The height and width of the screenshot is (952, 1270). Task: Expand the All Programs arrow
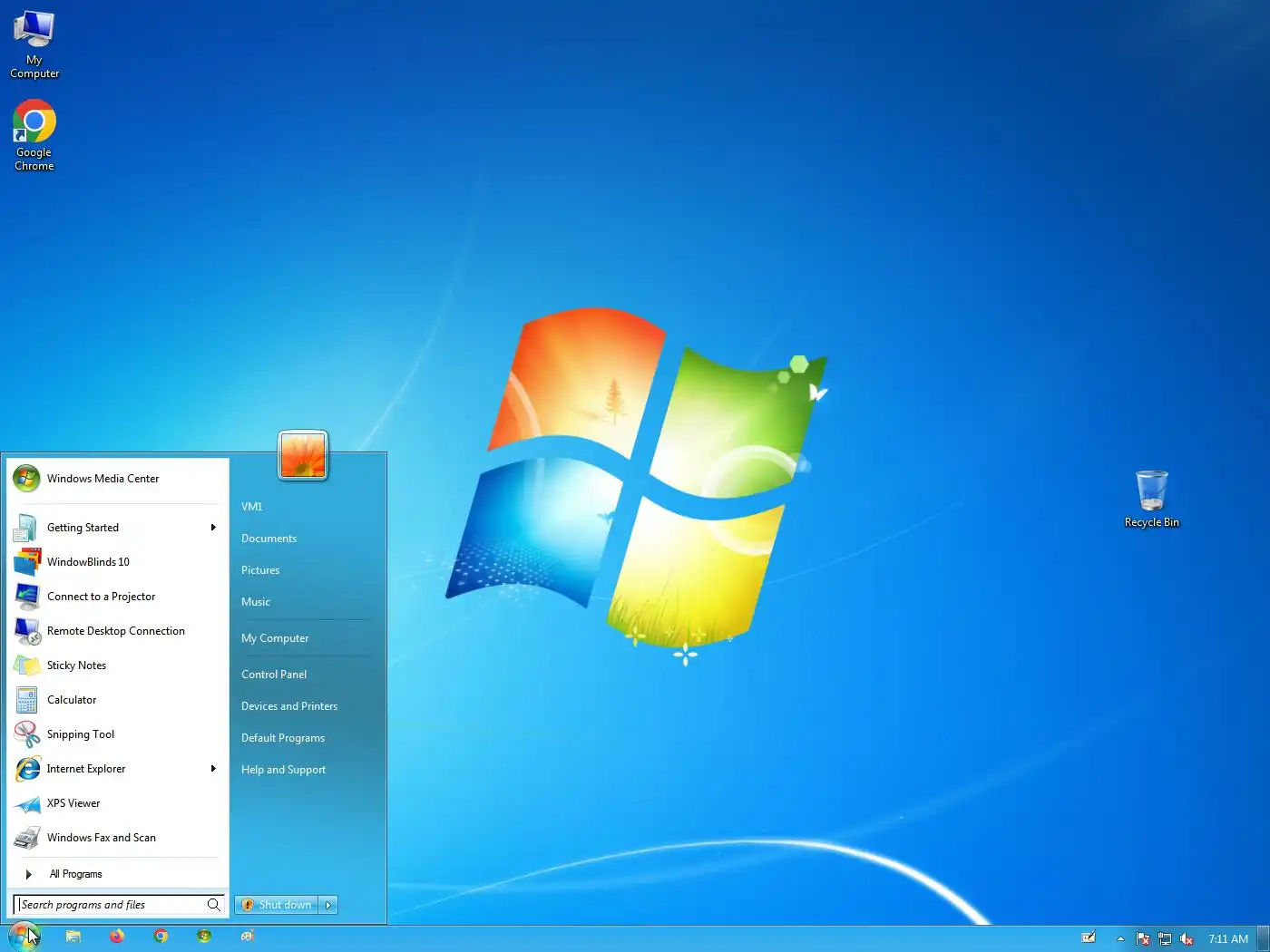tap(28, 874)
